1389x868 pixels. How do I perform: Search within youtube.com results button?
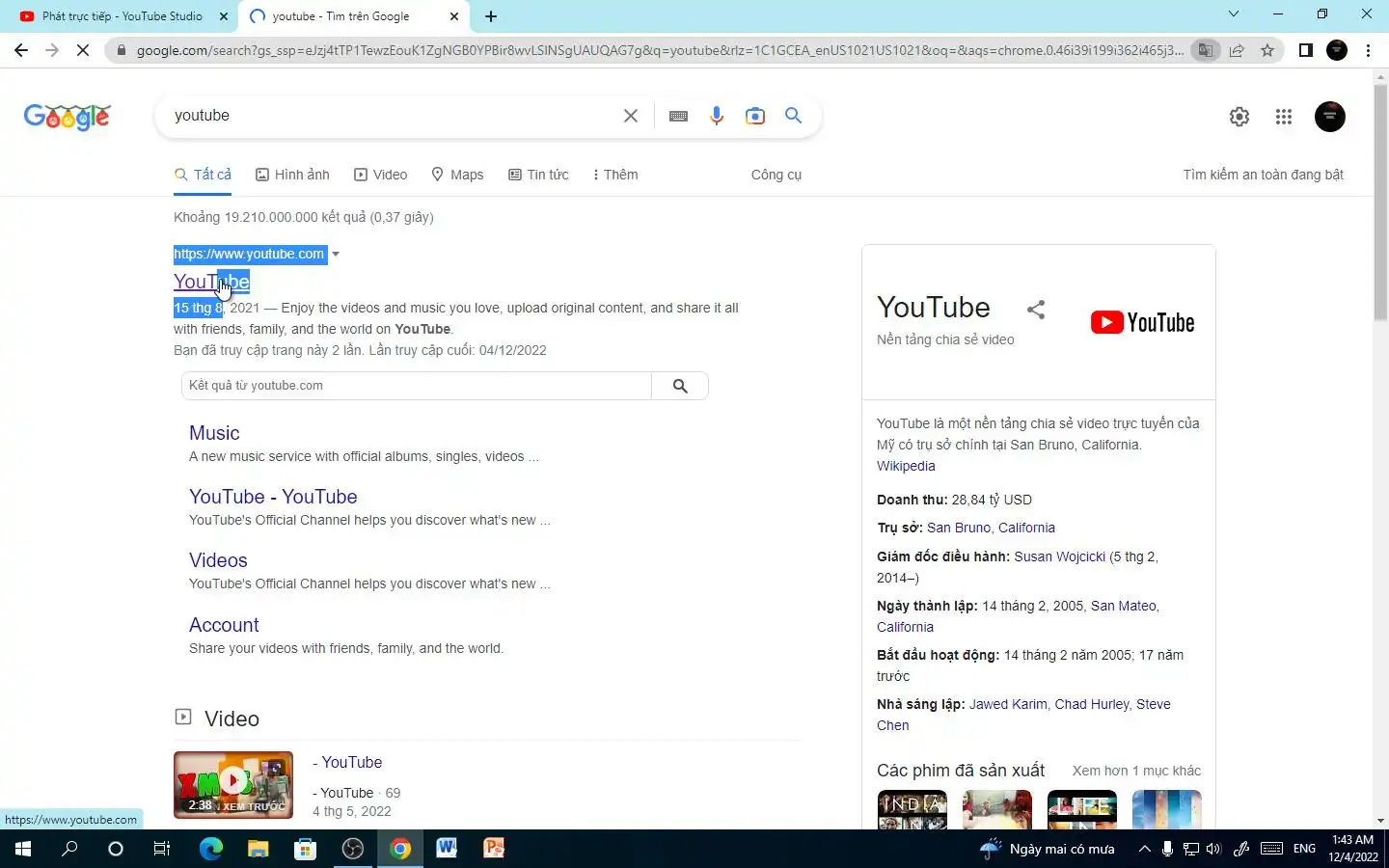coord(680,386)
